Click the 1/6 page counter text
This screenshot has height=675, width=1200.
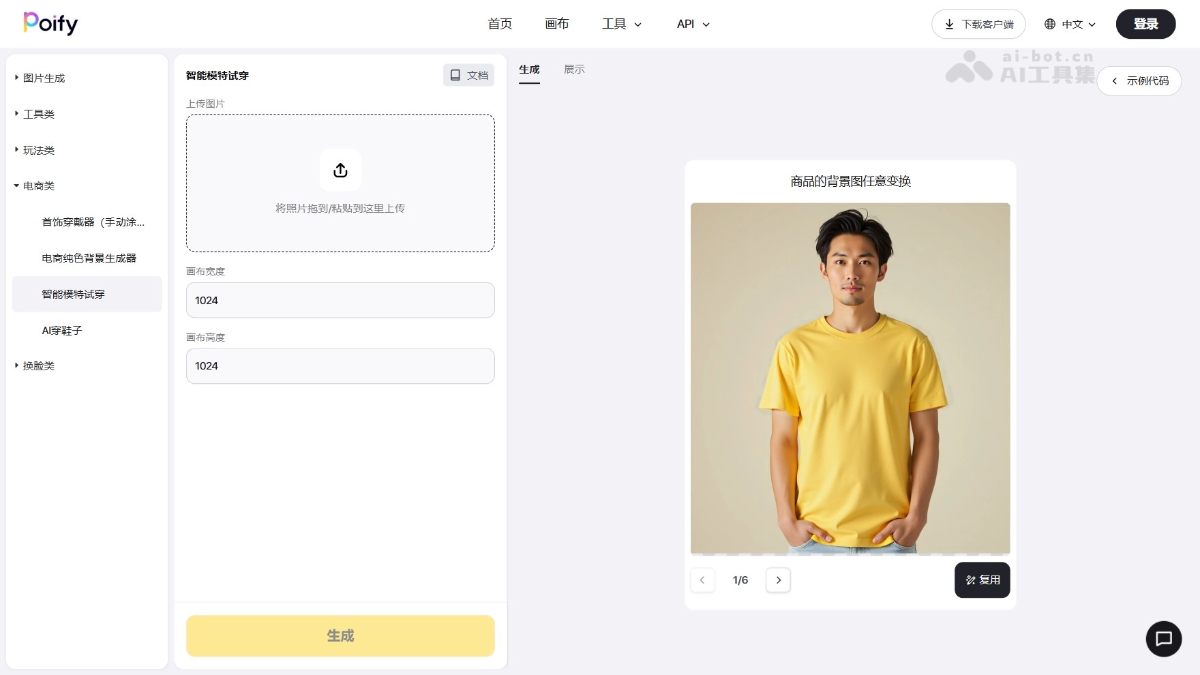pyautogui.click(x=740, y=580)
